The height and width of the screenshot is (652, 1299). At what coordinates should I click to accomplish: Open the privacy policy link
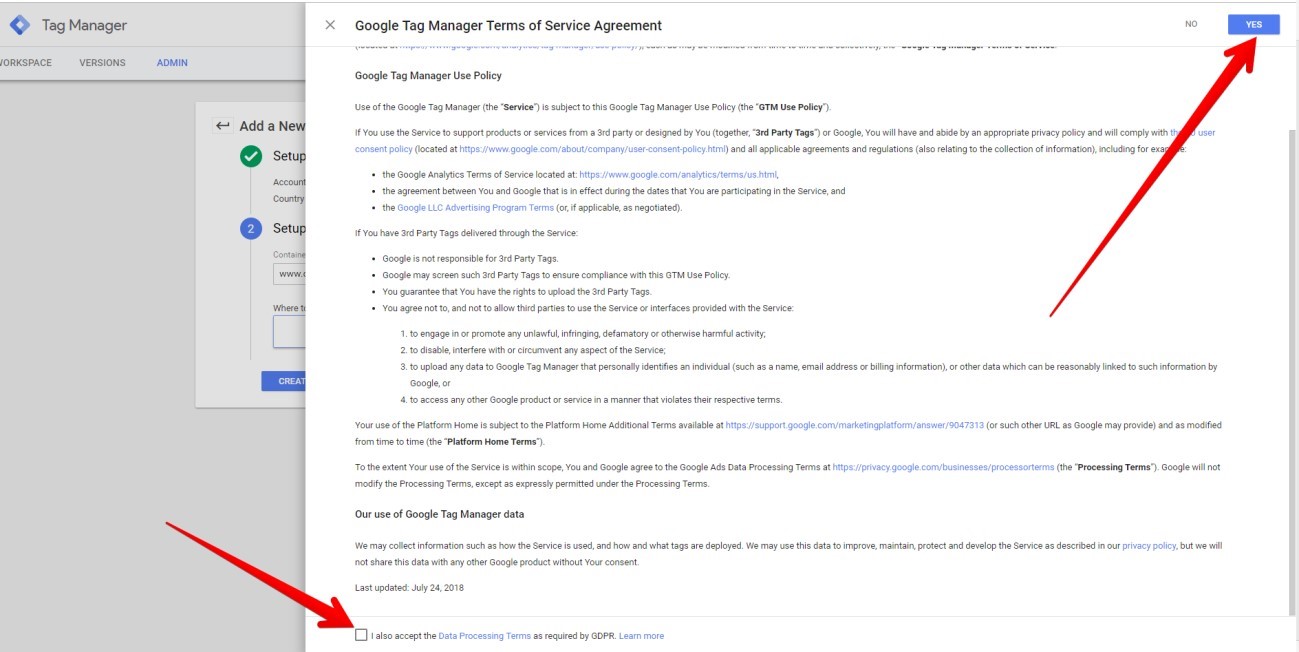click(x=1149, y=546)
